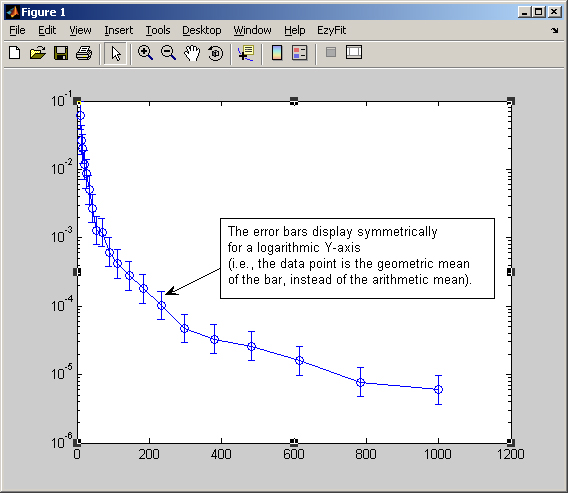Save the figure using the floppy disk icon
The height and width of the screenshot is (493, 568).
(61, 53)
